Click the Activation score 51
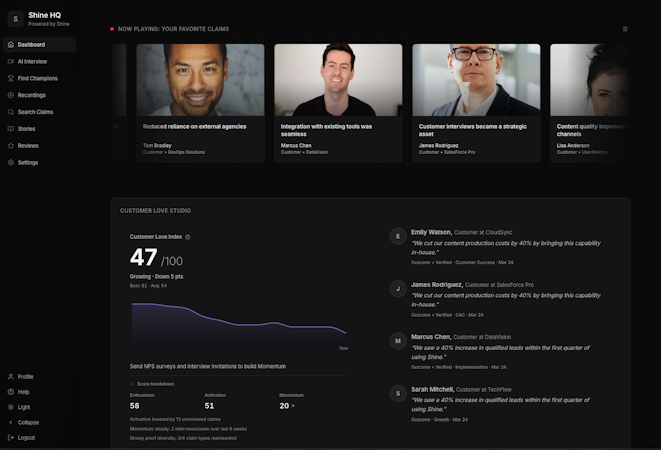Screen dimensions: 661x450 point(209,406)
